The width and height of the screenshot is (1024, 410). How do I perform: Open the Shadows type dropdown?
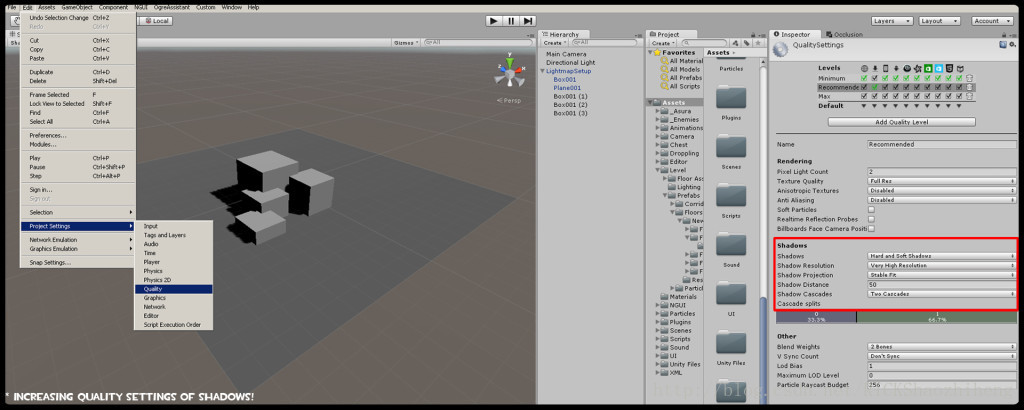click(x=942, y=256)
